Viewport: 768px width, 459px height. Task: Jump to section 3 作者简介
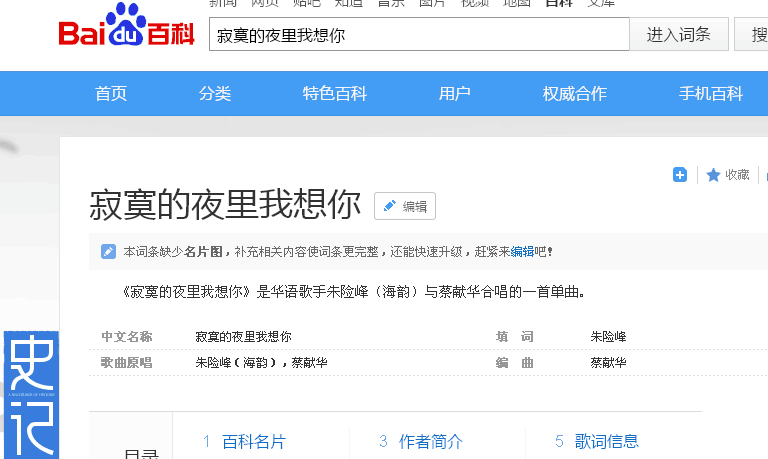(429, 441)
